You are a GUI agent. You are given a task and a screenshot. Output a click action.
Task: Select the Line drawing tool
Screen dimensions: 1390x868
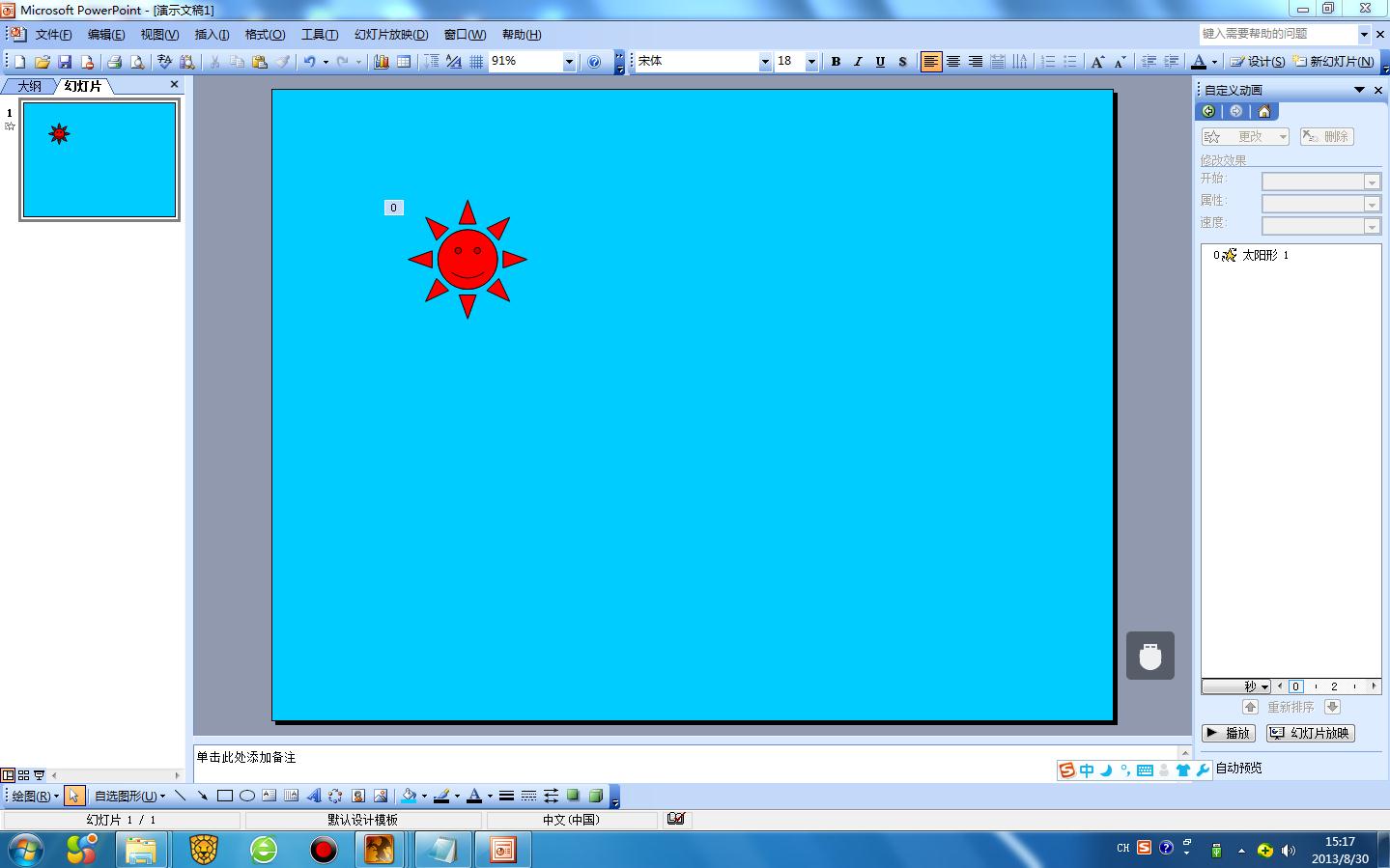pyautogui.click(x=181, y=796)
